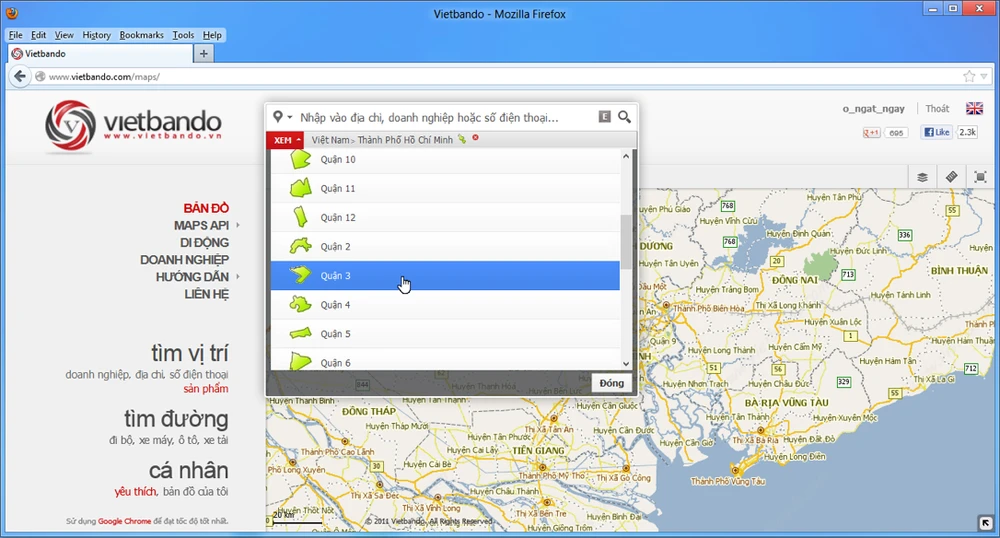Click the address search input field
The image size is (1000, 538).
[440, 117]
